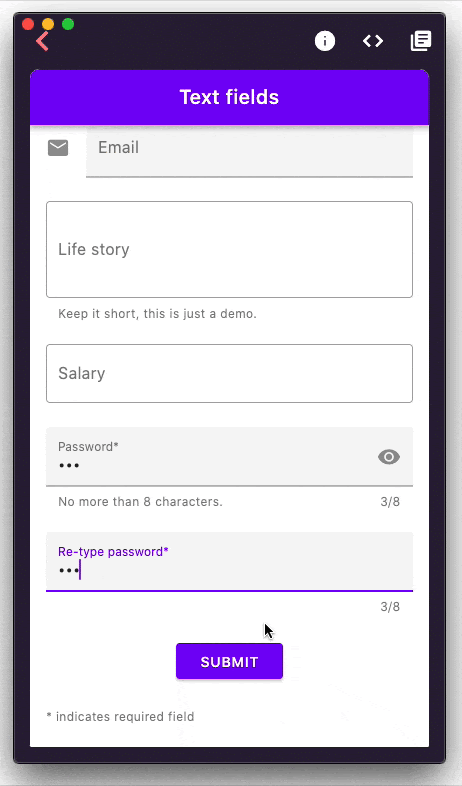This screenshot has width=462, height=786.
Task: Click the Text fields header title
Action: click(x=229, y=97)
